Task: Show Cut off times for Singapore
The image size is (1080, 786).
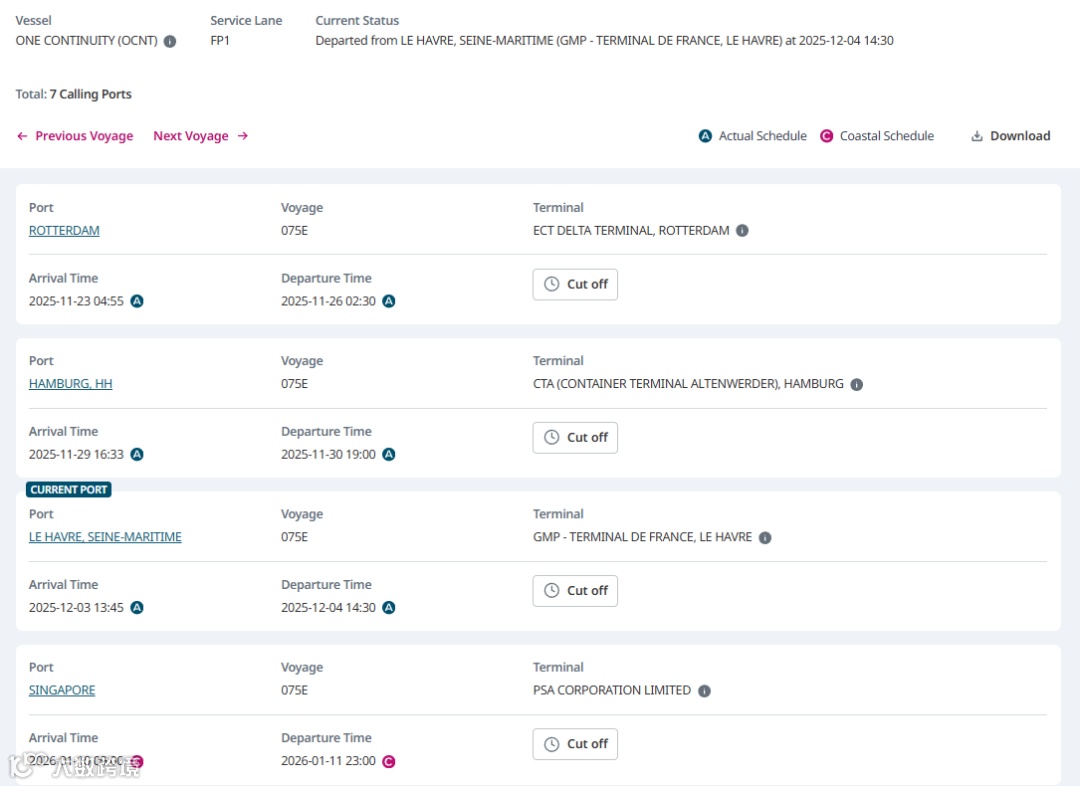Action: point(575,743)
